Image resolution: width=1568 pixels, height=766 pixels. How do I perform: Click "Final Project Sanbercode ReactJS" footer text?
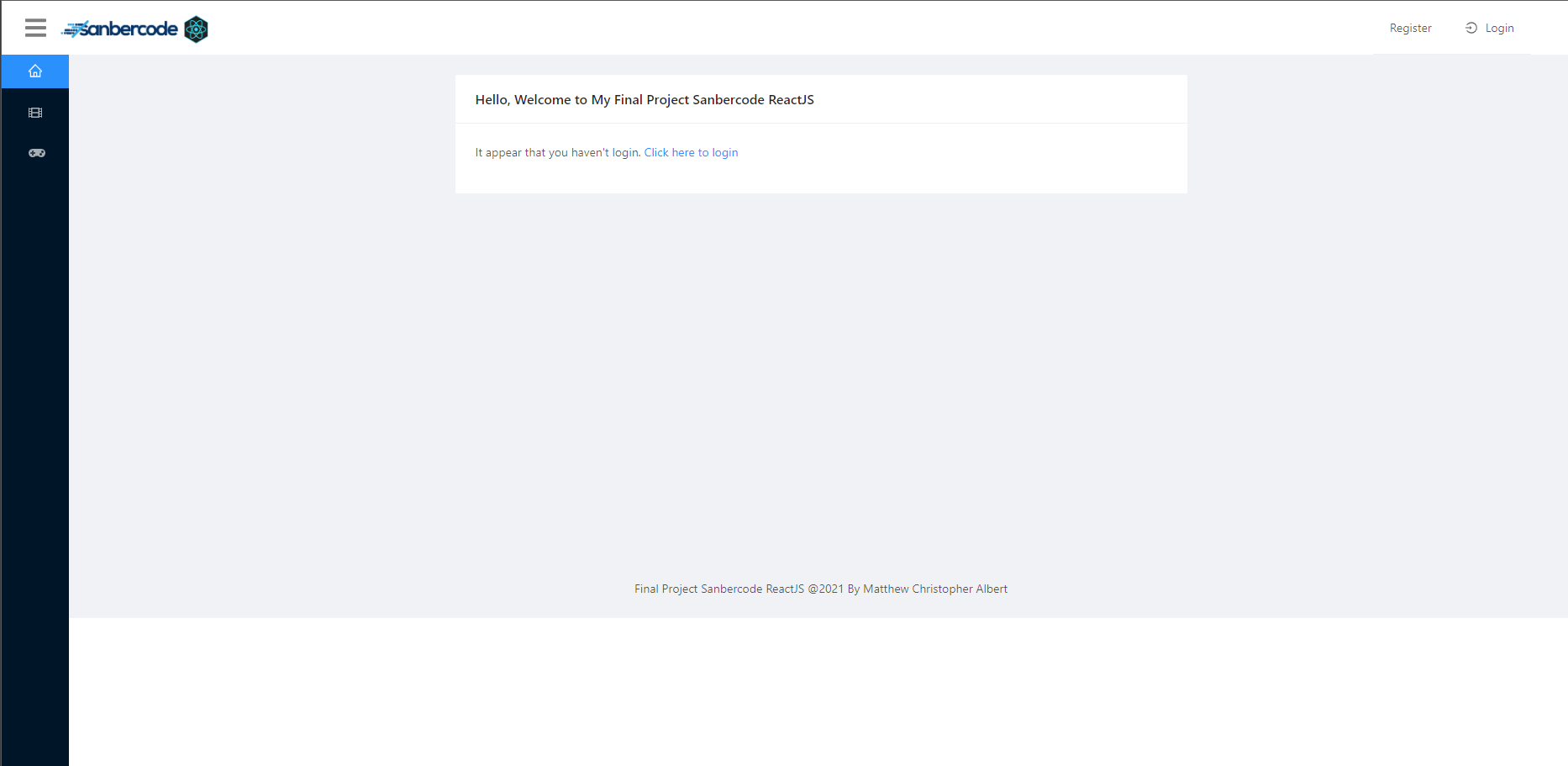[x=719, y=589]
